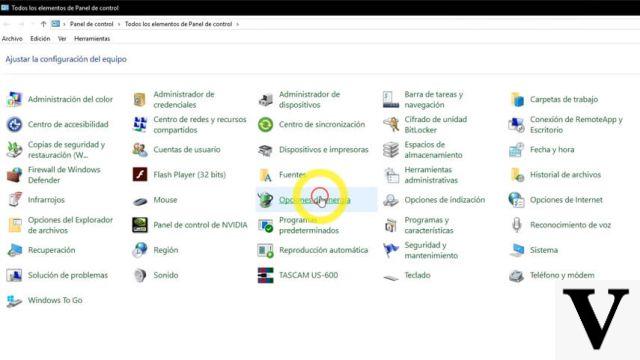This screenshot has width=640, height=360.
Task: Open Opciones del Explorador de archivos link
Action: (x=70, y=225)
